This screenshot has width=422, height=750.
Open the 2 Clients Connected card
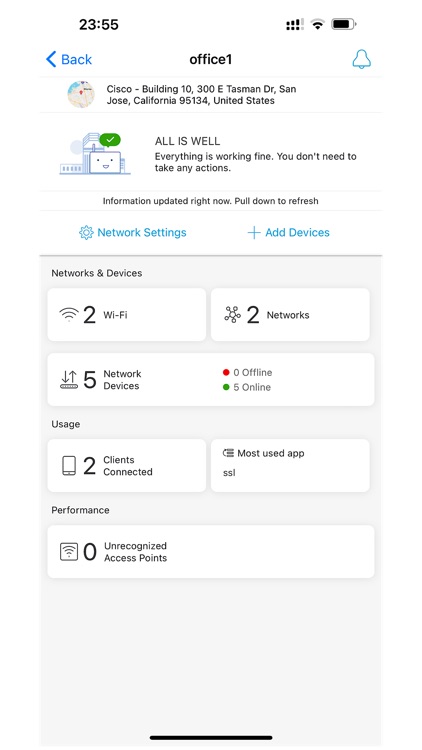point(127,465)
